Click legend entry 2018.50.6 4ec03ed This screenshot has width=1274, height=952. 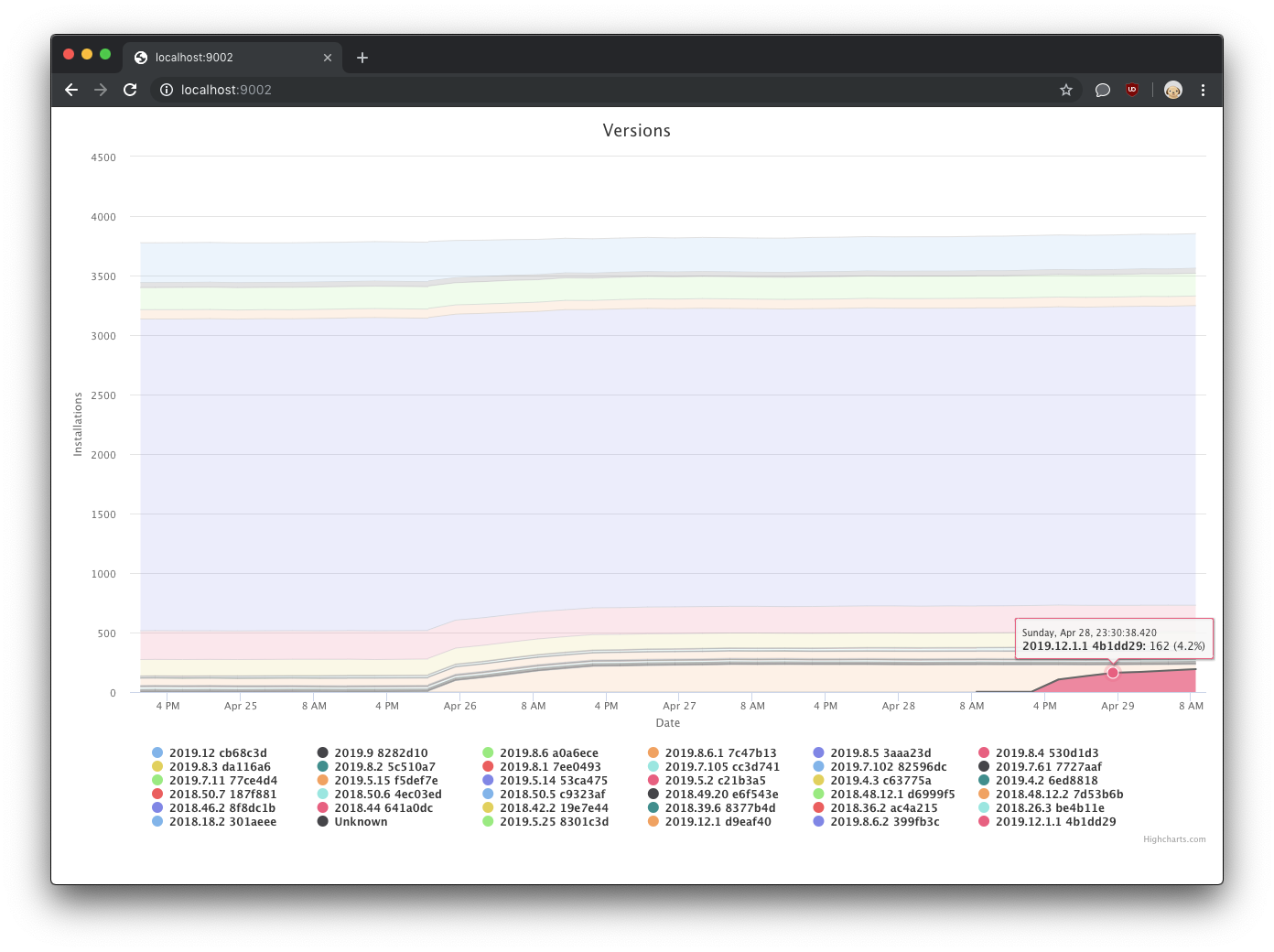[x=380, y=795]
